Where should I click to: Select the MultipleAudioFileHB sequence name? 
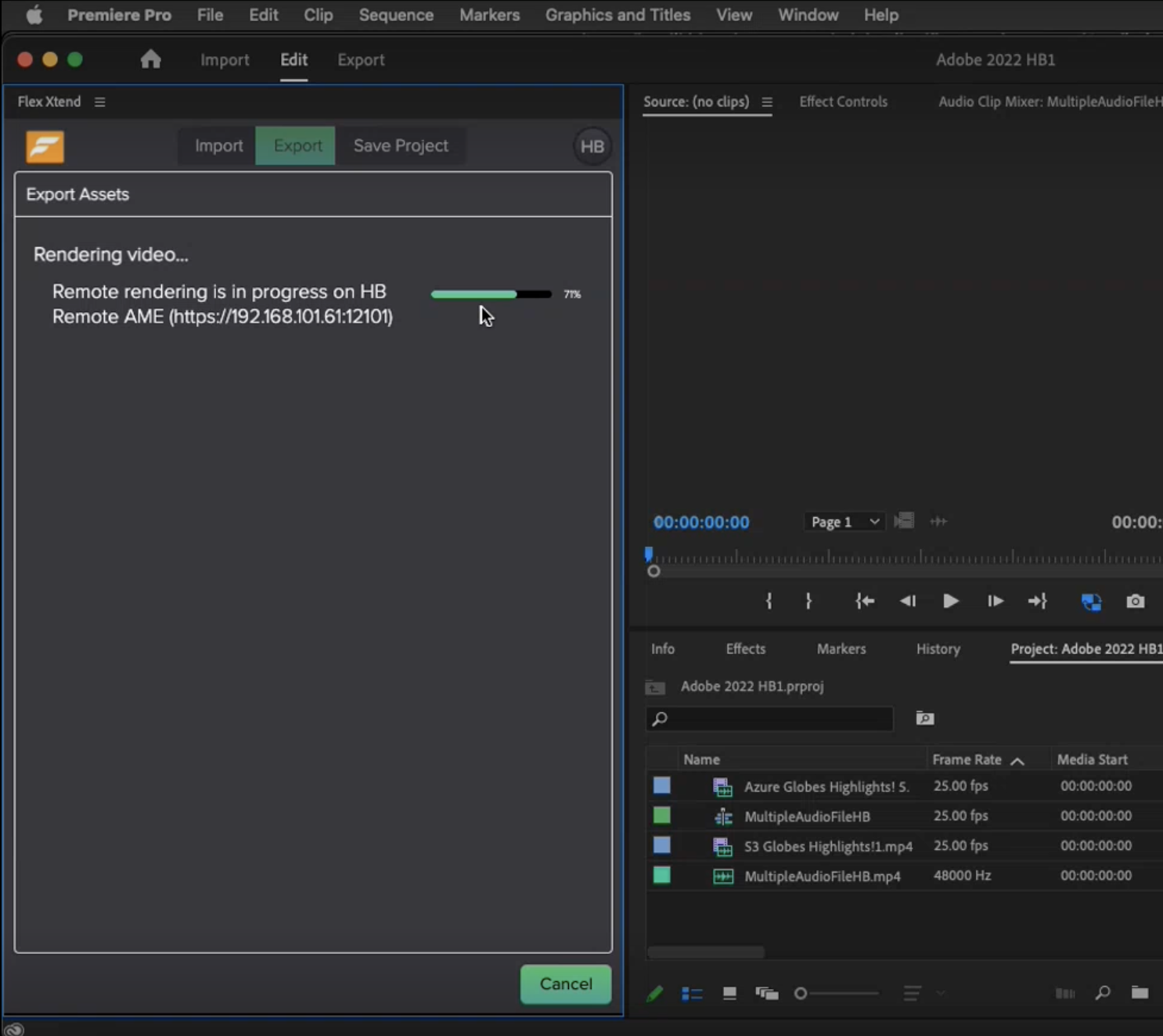click(x=807, y=817)
